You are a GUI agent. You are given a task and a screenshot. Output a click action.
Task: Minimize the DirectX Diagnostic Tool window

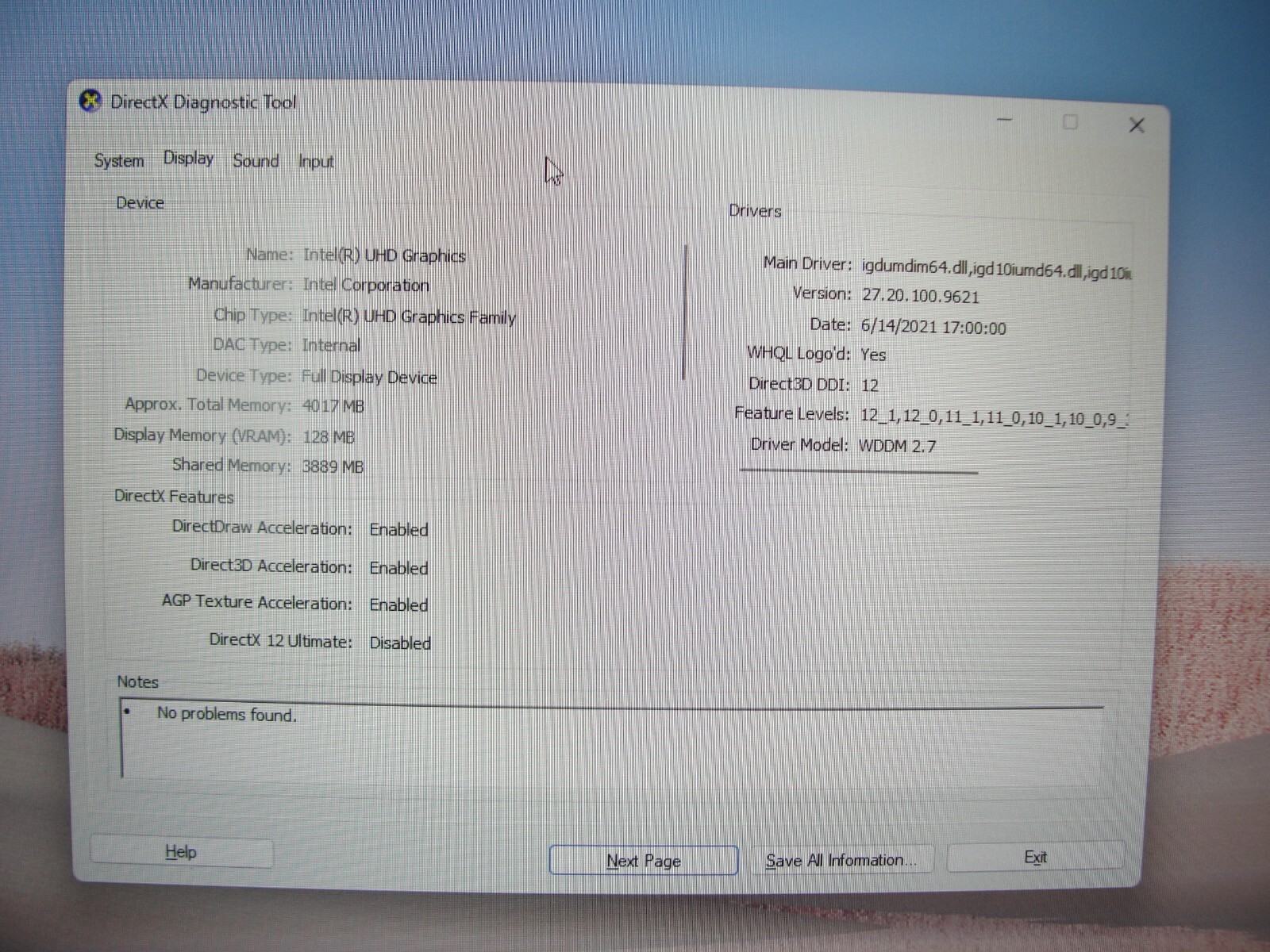point(1004,120)
